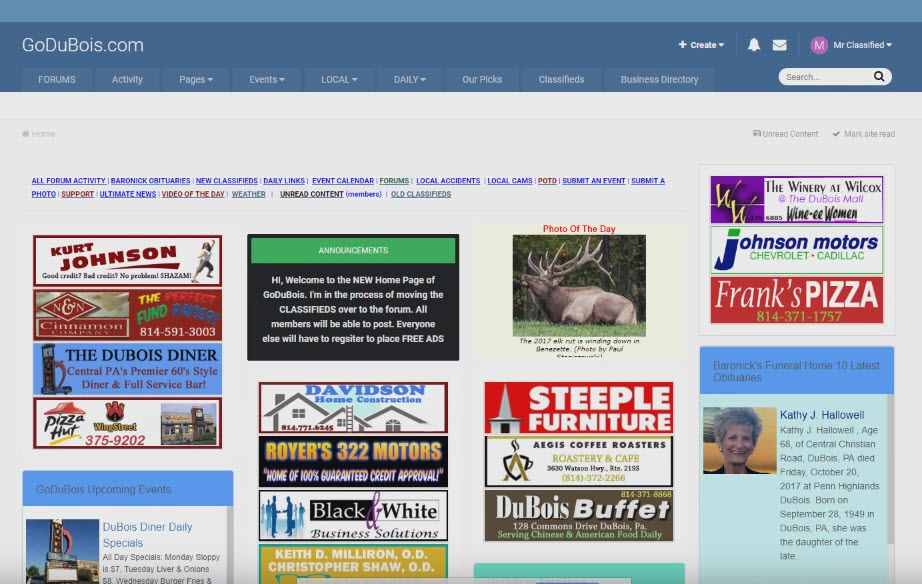Expand the DAILY dropdown menu
This screenshot has width=922, height=584.
(410, 79)
